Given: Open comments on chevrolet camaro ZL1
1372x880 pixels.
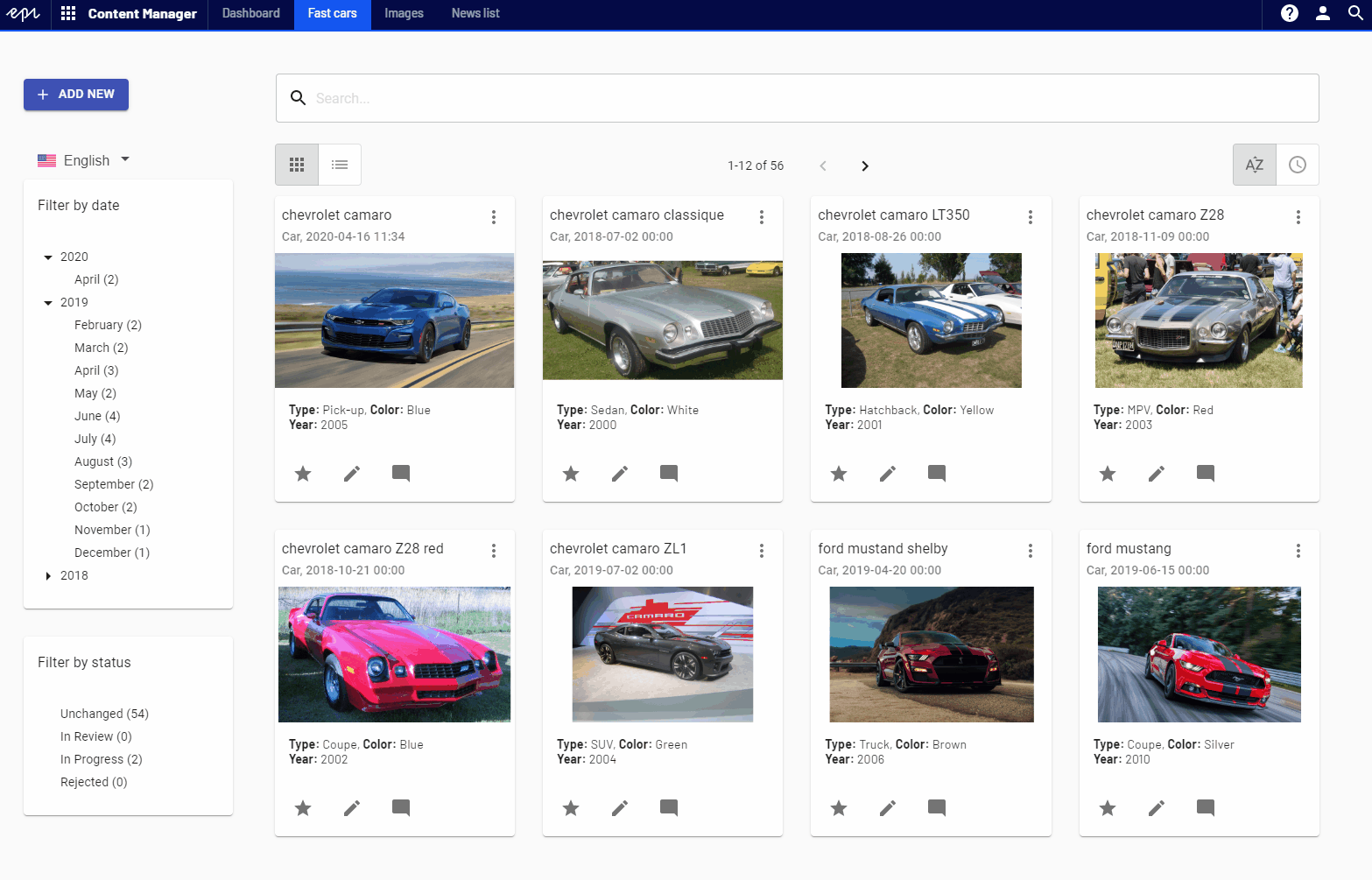Looking at the screenshot, I should coord(669,808).
